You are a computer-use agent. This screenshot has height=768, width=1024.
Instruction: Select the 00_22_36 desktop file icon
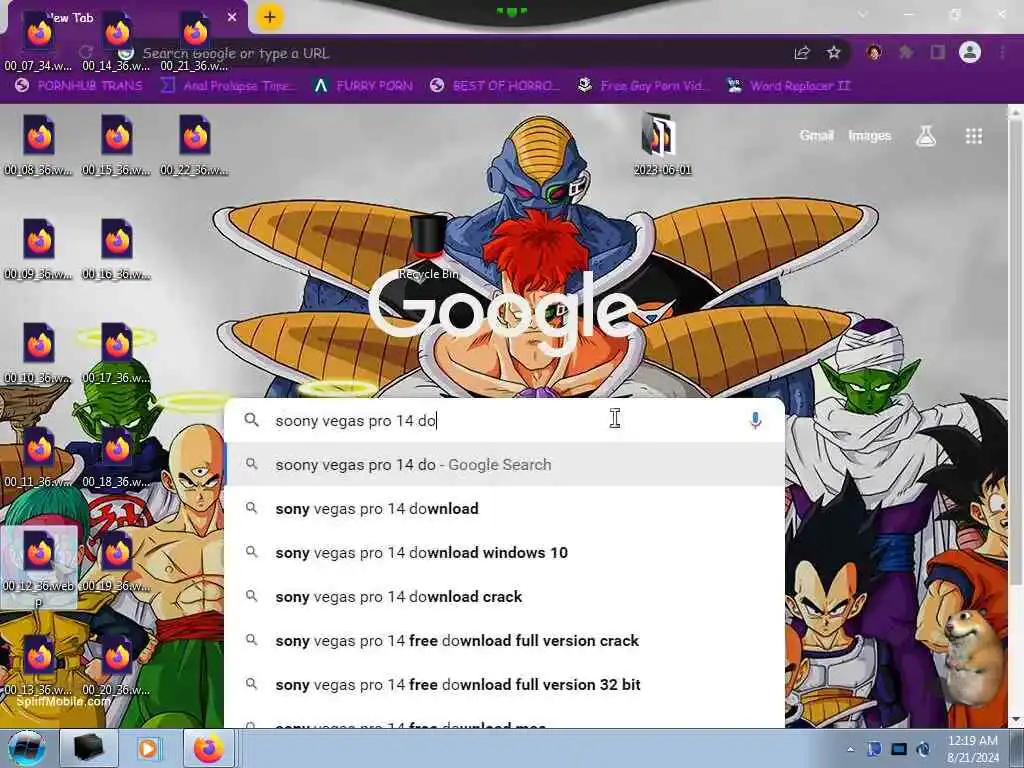click(195, 145)
